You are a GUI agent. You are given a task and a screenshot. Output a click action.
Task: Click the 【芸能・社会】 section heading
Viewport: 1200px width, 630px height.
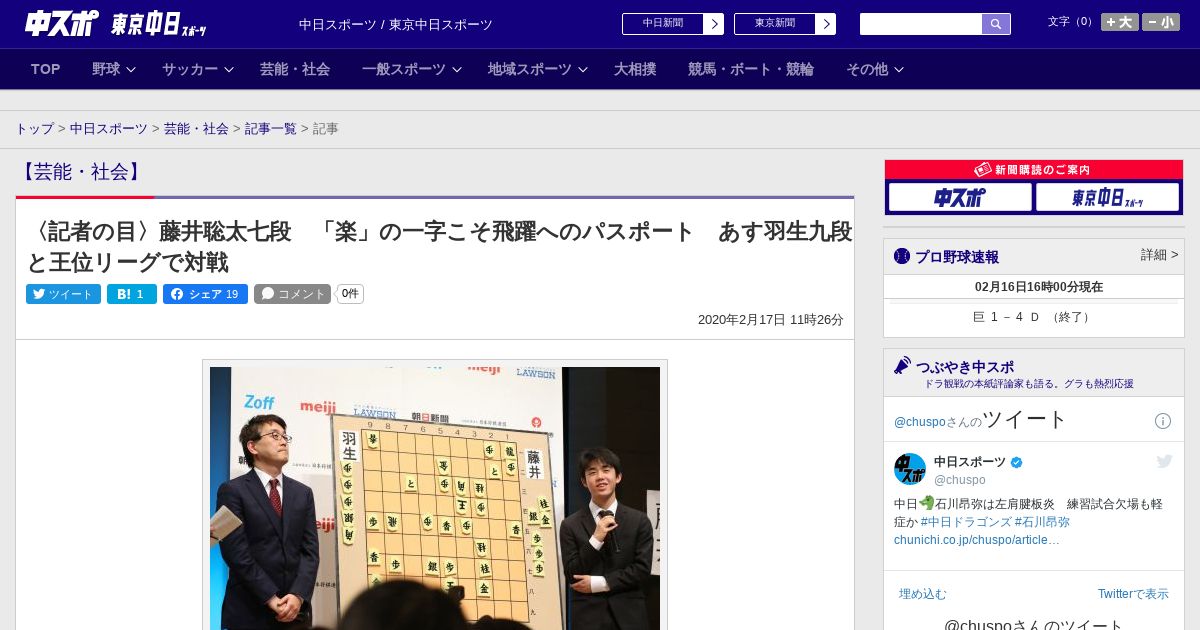[x=81, y=172]
